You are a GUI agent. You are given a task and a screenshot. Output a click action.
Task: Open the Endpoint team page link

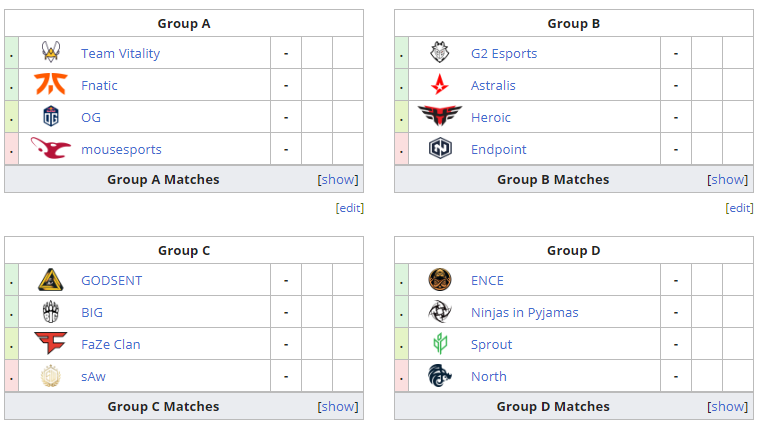(x=498, y=149)
